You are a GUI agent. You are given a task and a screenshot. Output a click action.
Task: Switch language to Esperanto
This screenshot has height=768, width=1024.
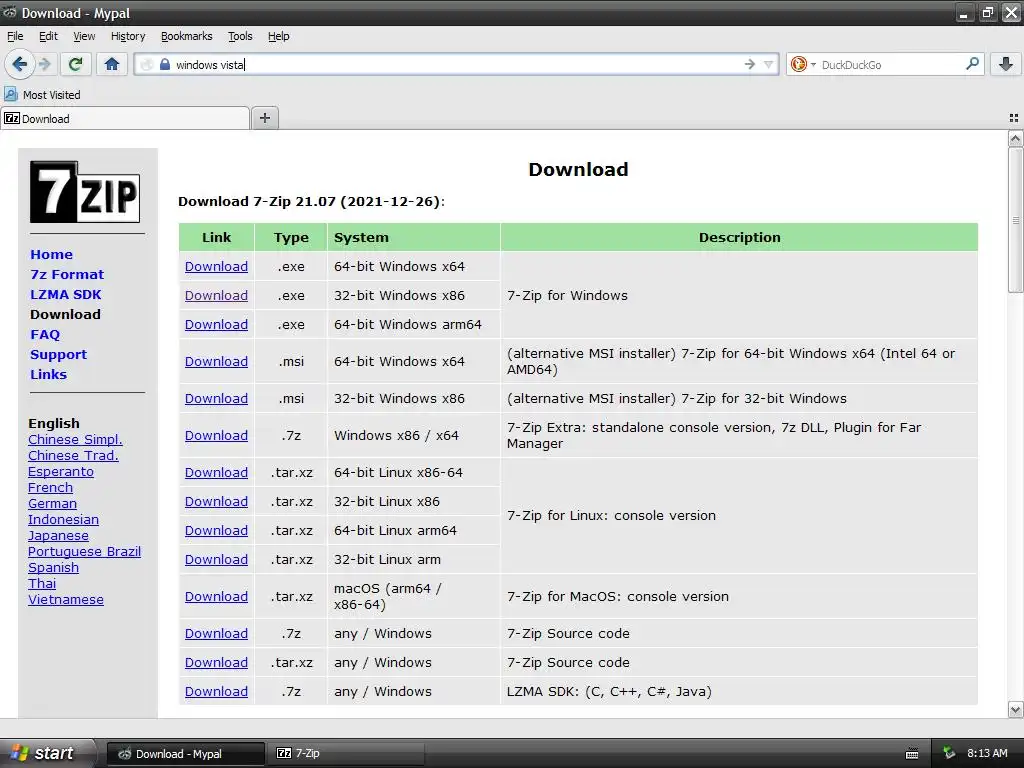[x=61, y=472]
